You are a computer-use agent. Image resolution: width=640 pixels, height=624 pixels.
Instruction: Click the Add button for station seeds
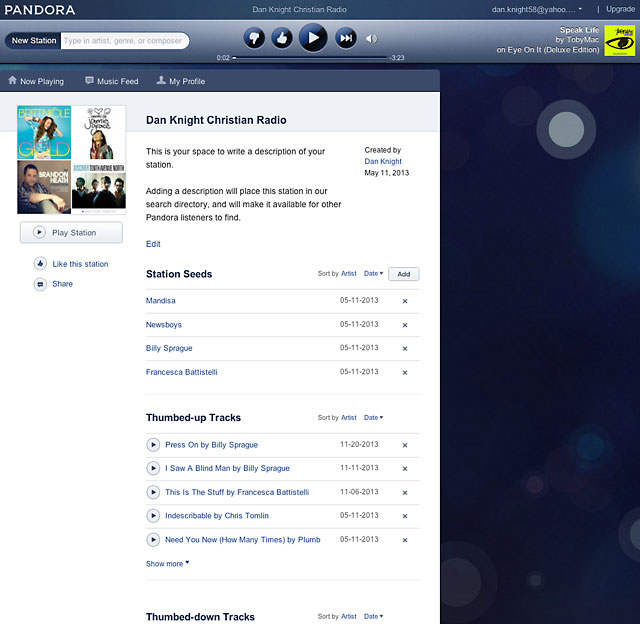(404, 274)
